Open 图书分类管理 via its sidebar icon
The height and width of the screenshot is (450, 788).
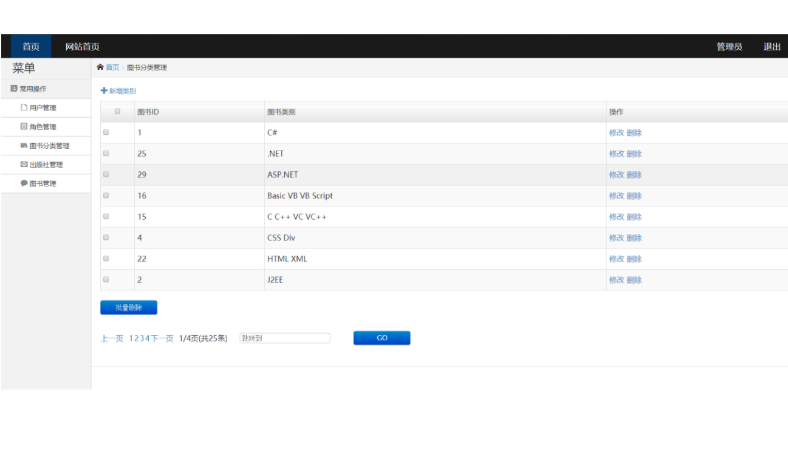click(24, 145)
